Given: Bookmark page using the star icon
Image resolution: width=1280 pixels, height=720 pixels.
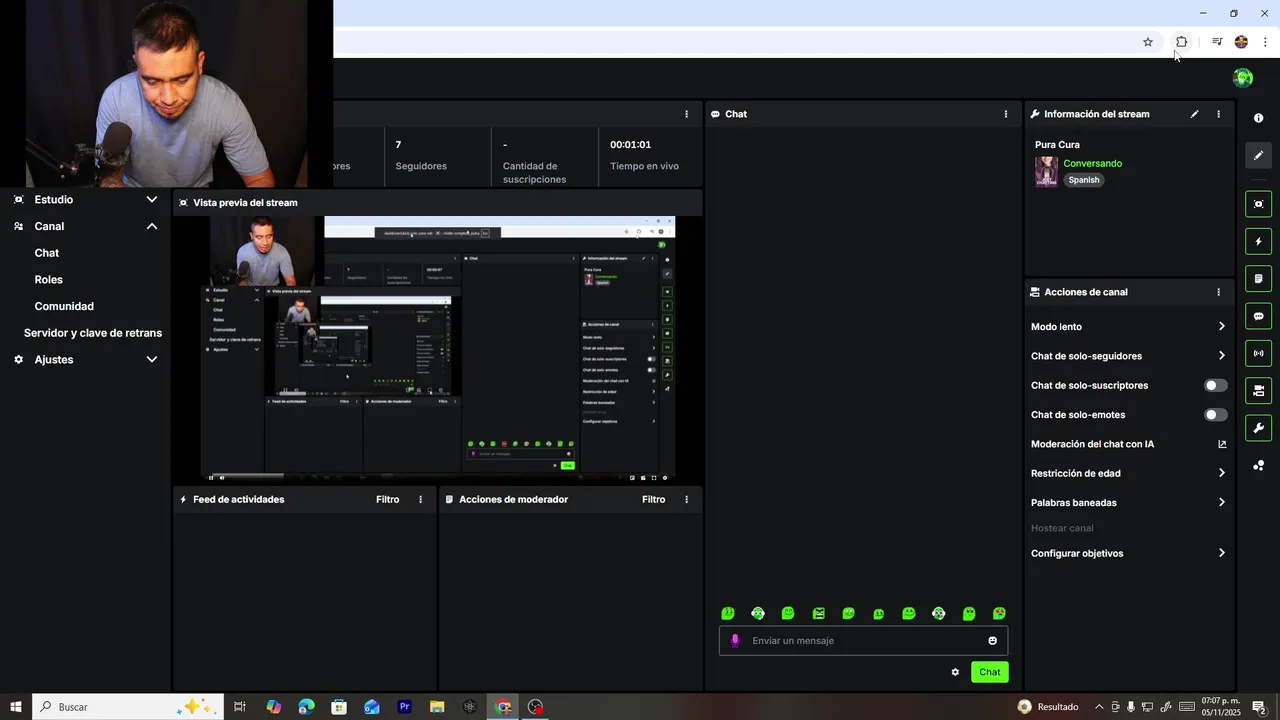Looking at the screenshot, I should pyautogui.click(x=1148, y=42).
